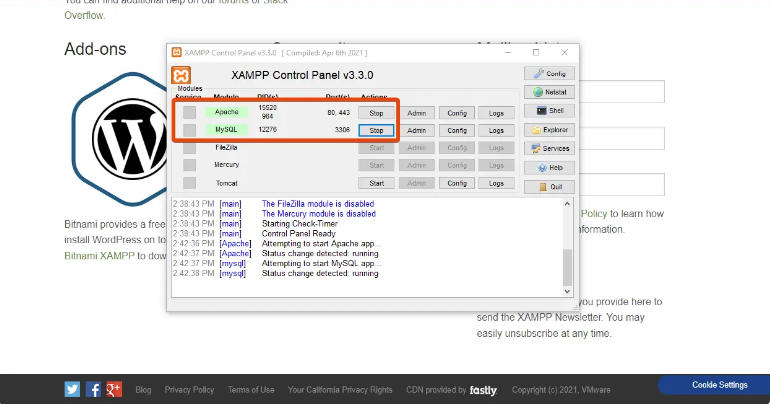Open Cookie Settings button
This screenshot has width=770, height=404.
tap(718, 385)
